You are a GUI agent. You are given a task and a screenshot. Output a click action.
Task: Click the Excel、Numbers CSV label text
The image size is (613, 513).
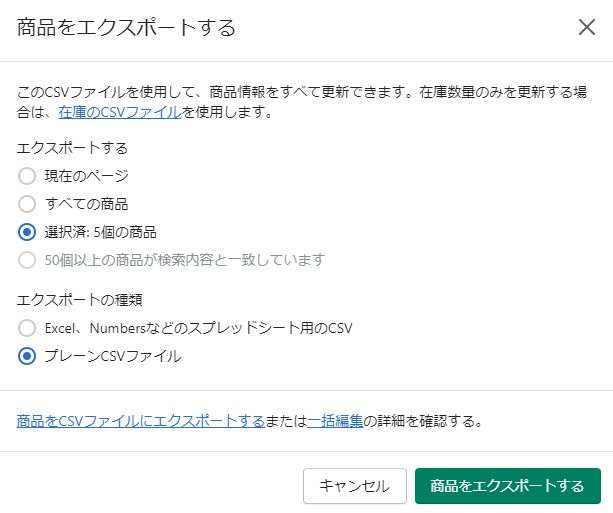tap(199, 328)
